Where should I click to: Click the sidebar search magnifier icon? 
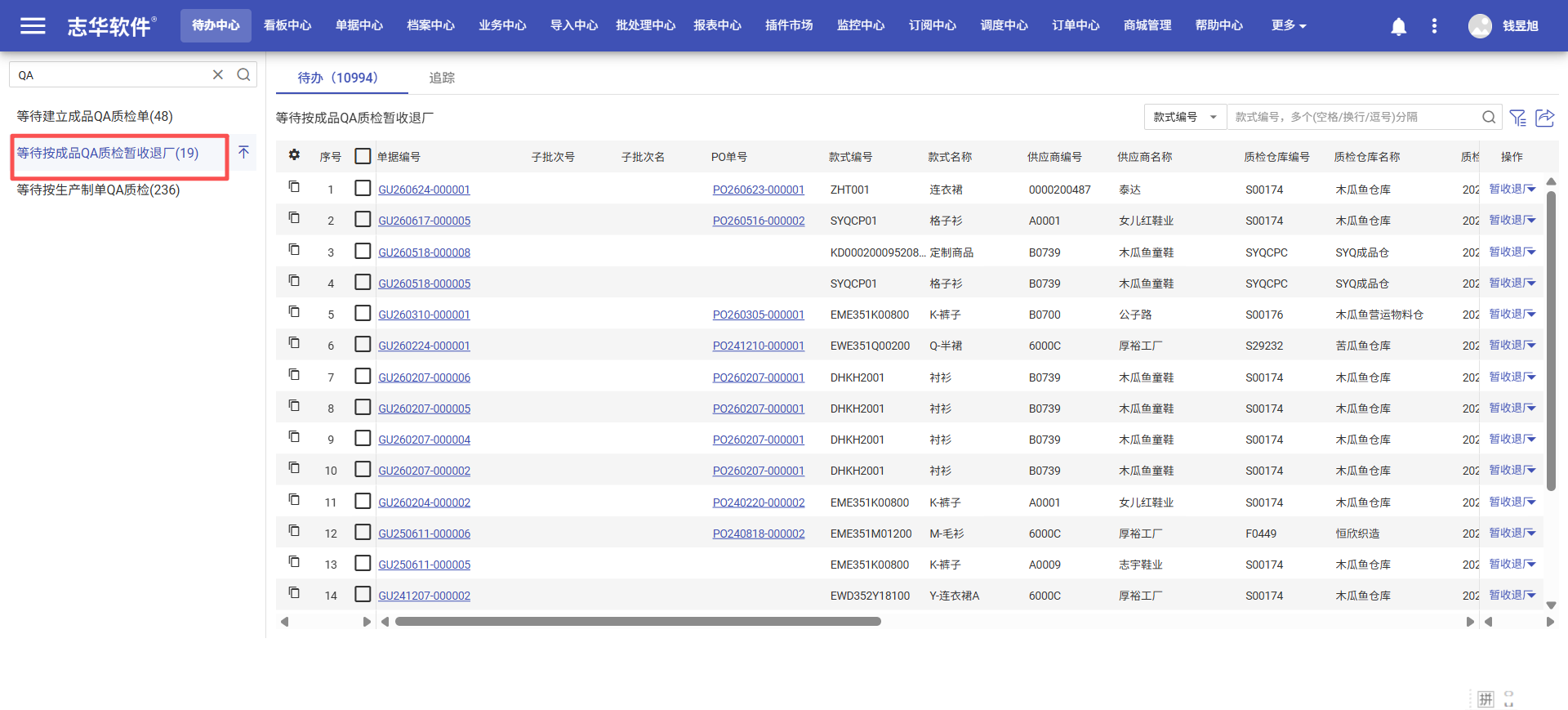point(243,75)
